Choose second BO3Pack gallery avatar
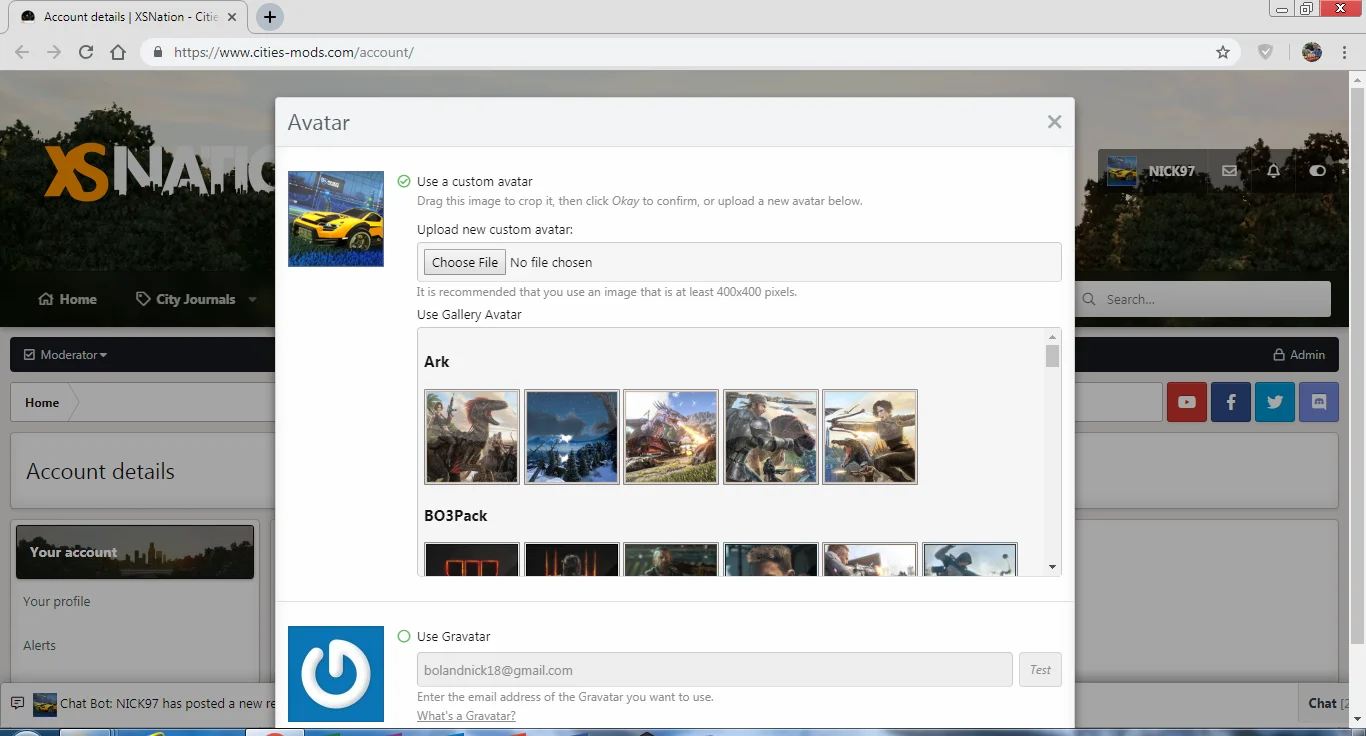 point(572,559)
